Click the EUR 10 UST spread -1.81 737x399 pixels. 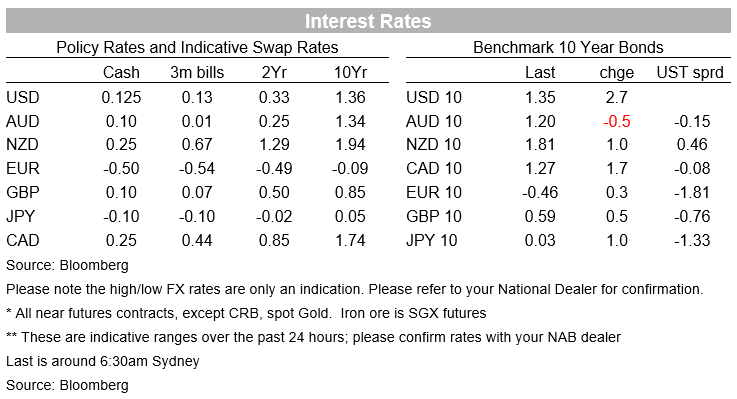click(x=692, y=192)
